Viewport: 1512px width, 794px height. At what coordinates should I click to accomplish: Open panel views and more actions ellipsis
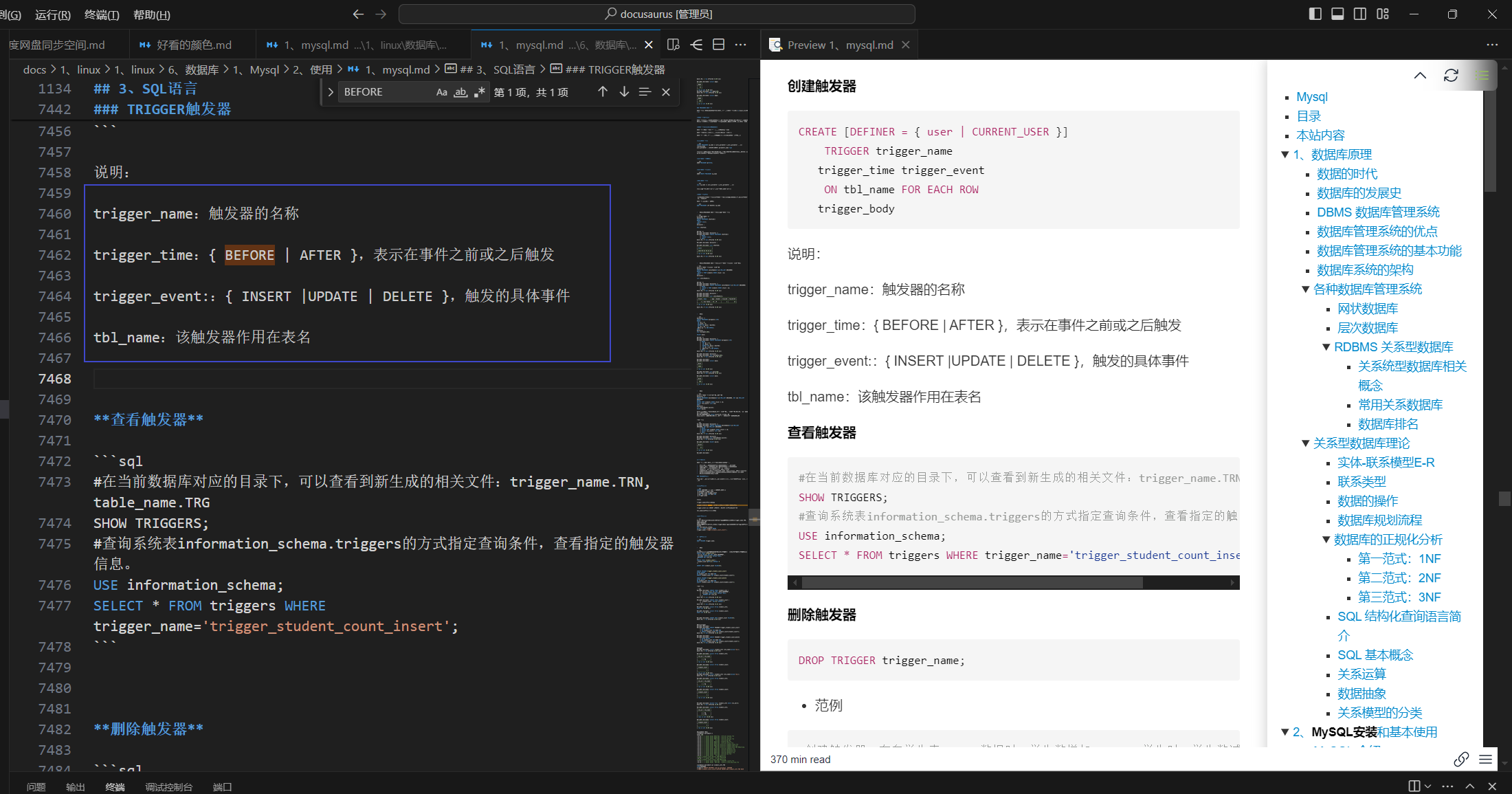[x=1448, y=786]
